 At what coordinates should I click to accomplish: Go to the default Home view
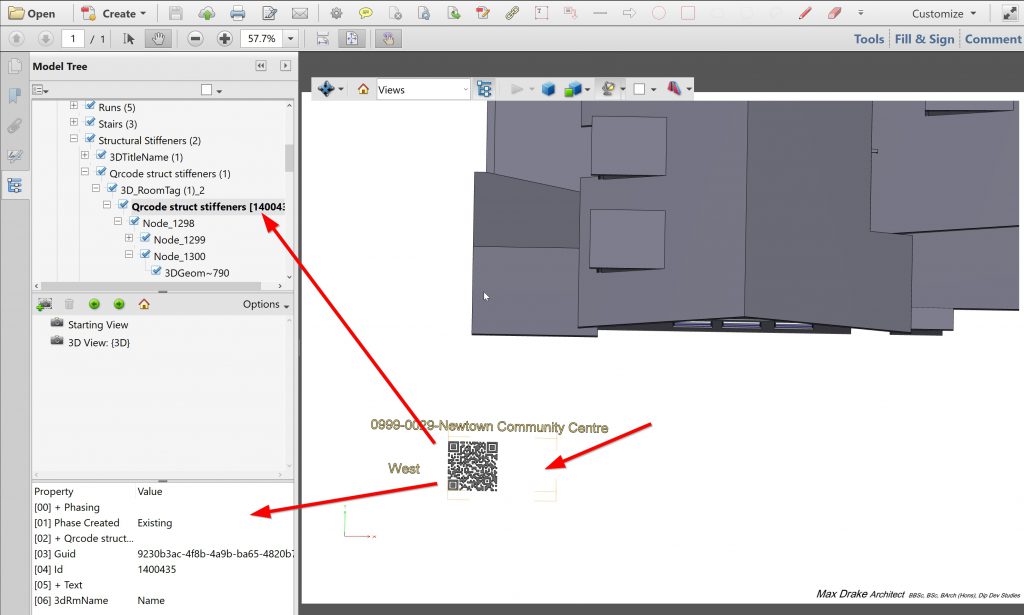pos(363,89)
